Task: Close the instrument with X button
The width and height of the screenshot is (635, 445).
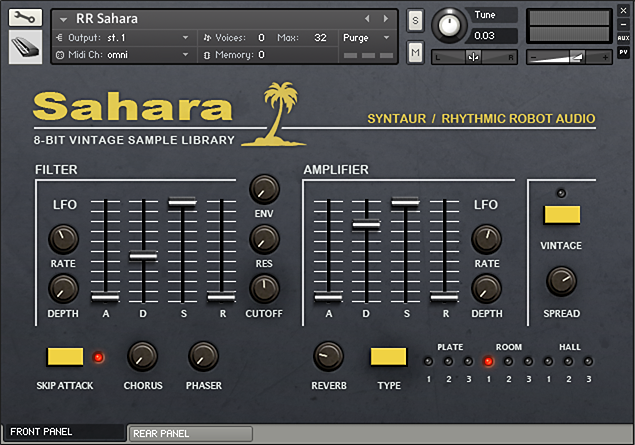Action: pos(623,11)
